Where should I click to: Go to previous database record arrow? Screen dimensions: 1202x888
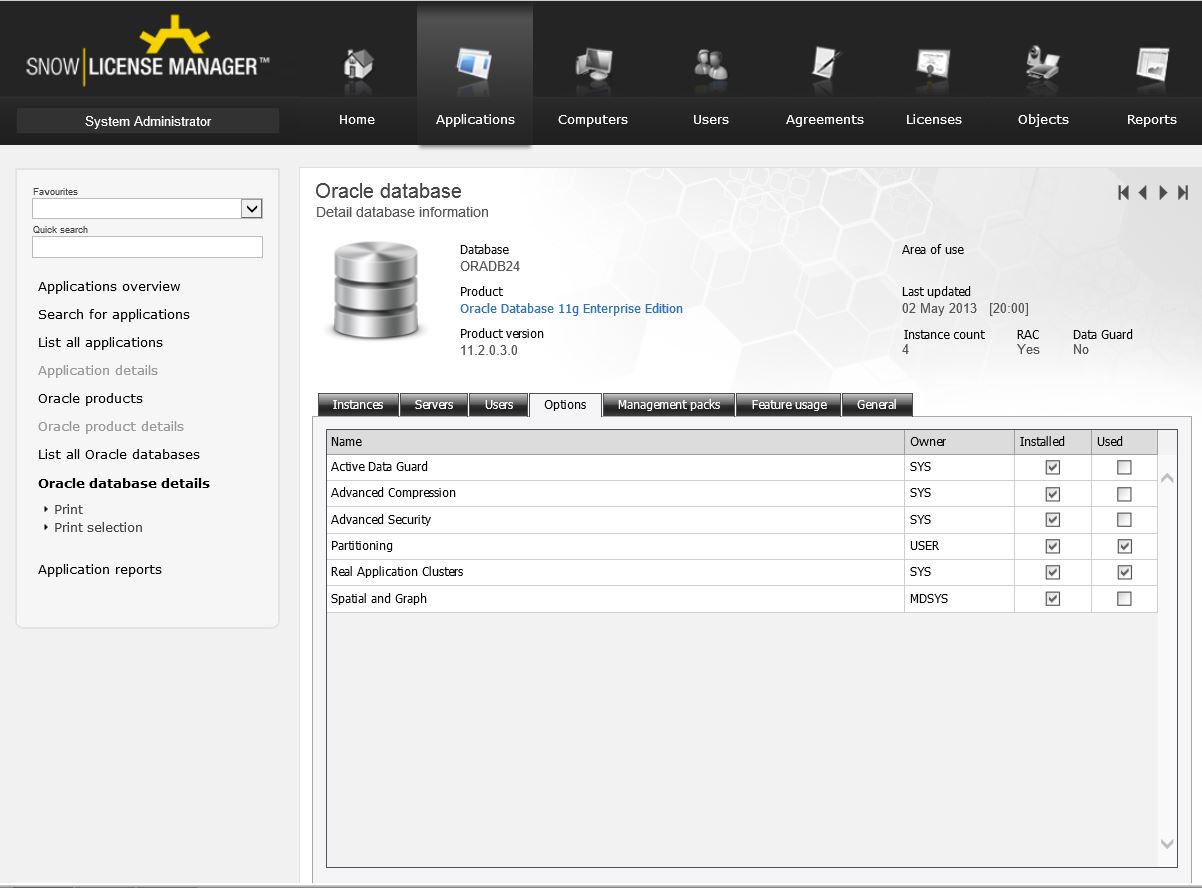click(1143, 193)
